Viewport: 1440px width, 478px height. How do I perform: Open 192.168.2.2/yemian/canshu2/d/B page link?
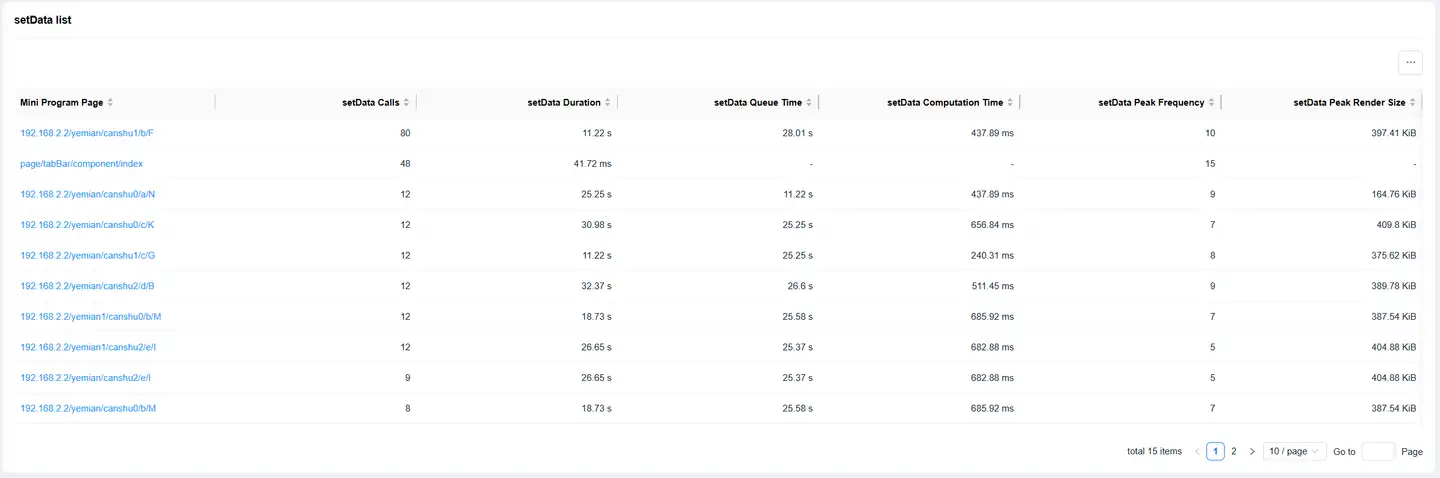(x=87, y=286)
